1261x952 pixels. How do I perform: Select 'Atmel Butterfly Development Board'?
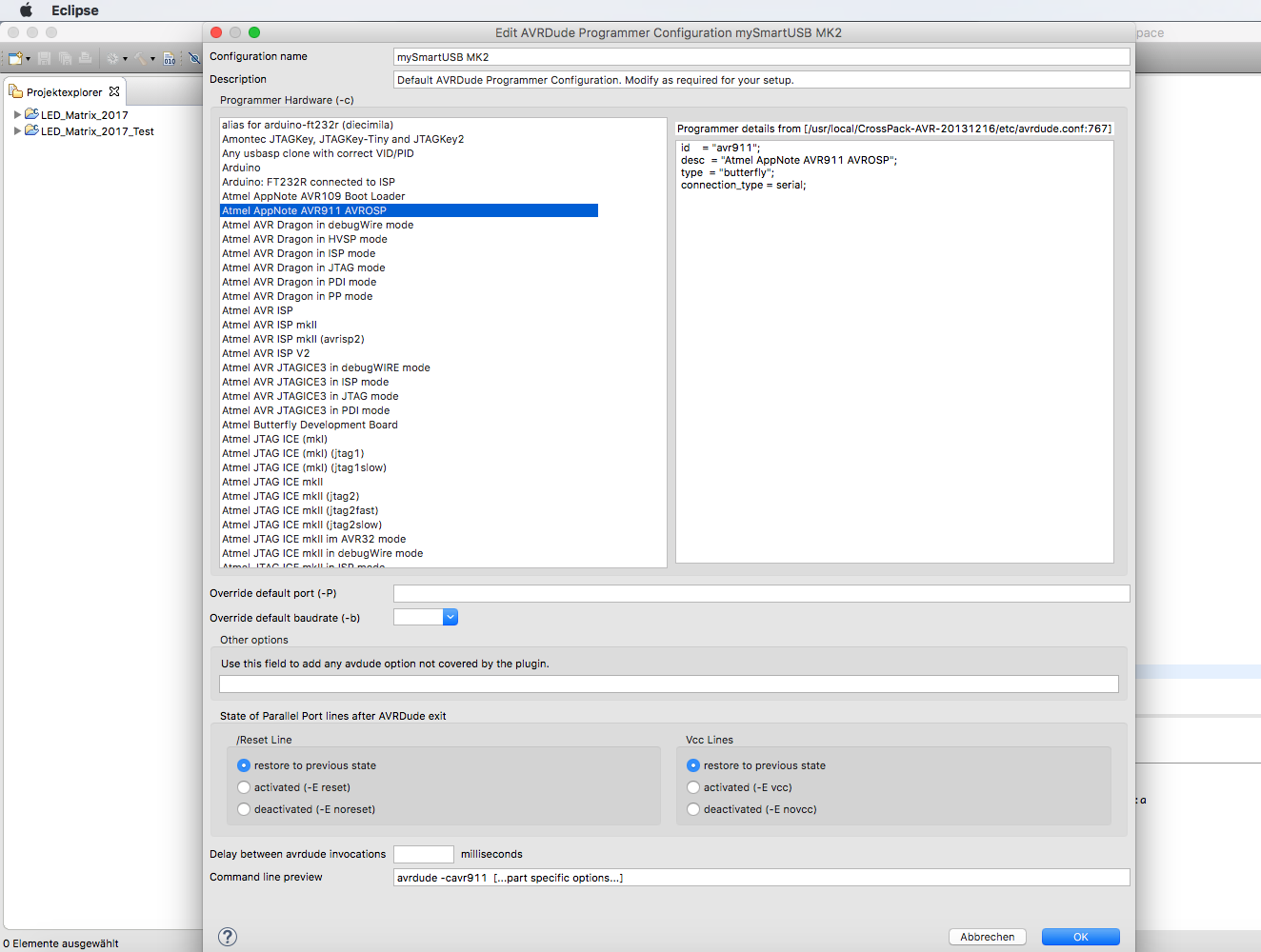pos(310,425)
